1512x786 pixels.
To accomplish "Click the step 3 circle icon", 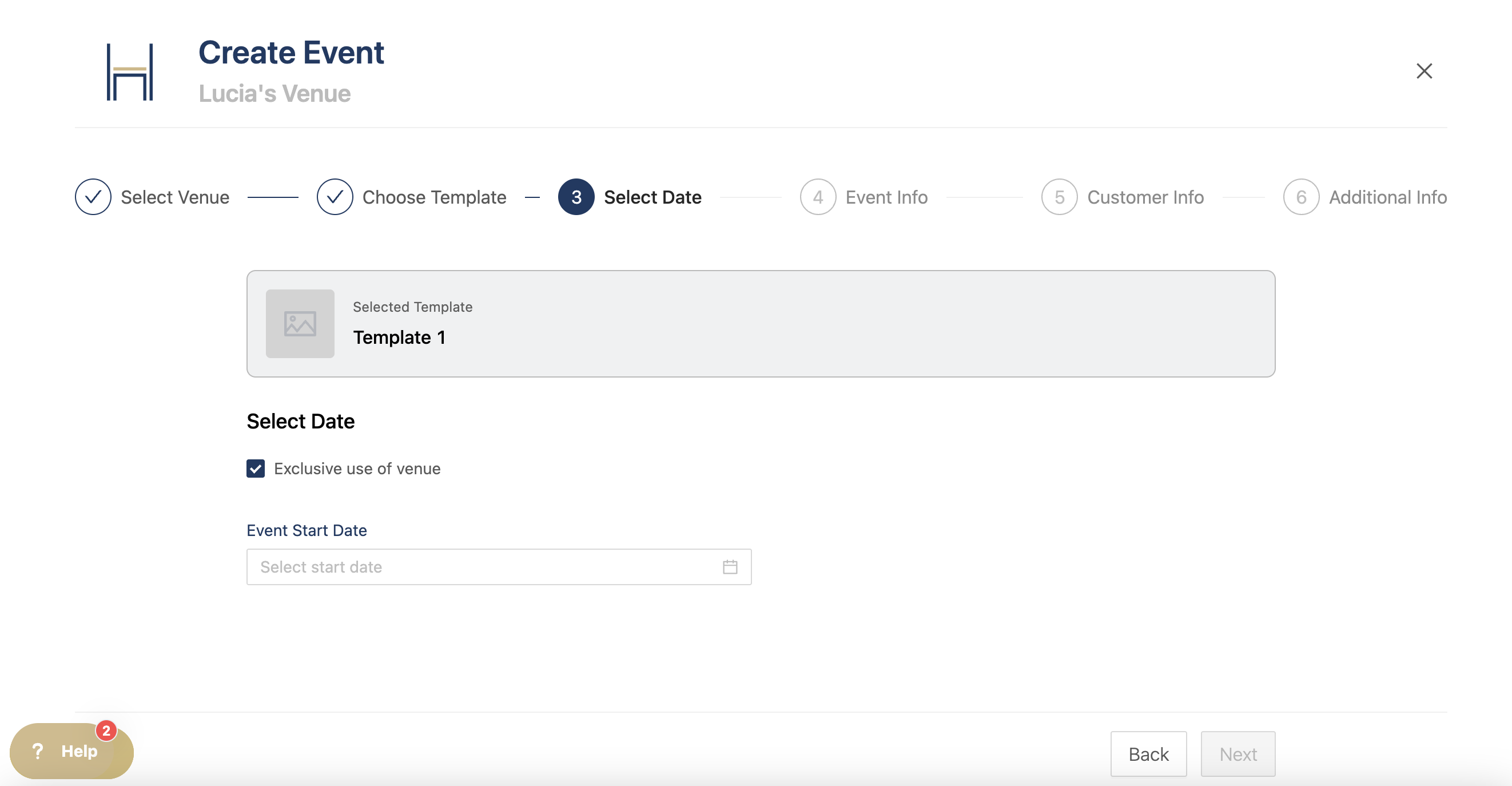I will 576,197.
